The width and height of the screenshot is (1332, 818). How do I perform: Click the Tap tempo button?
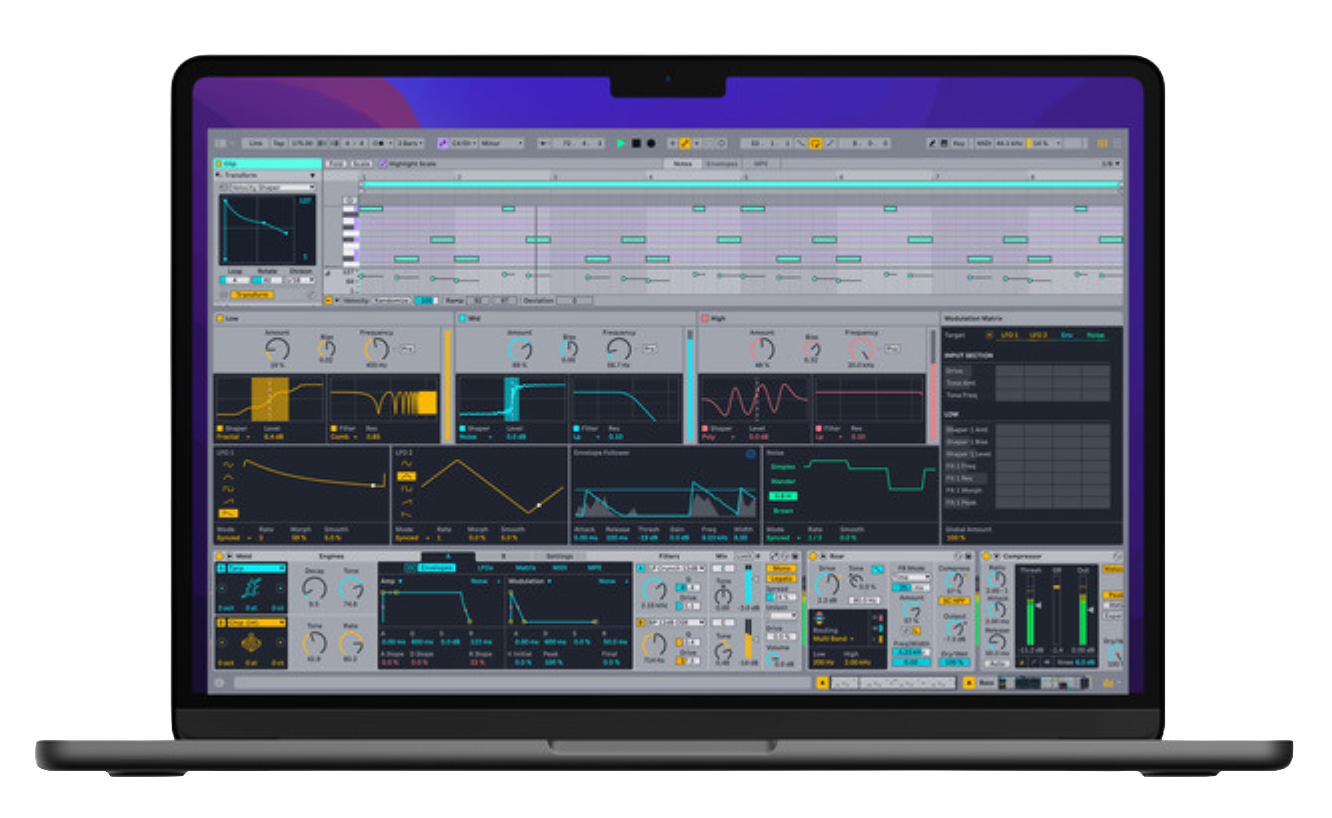[280, 144]
